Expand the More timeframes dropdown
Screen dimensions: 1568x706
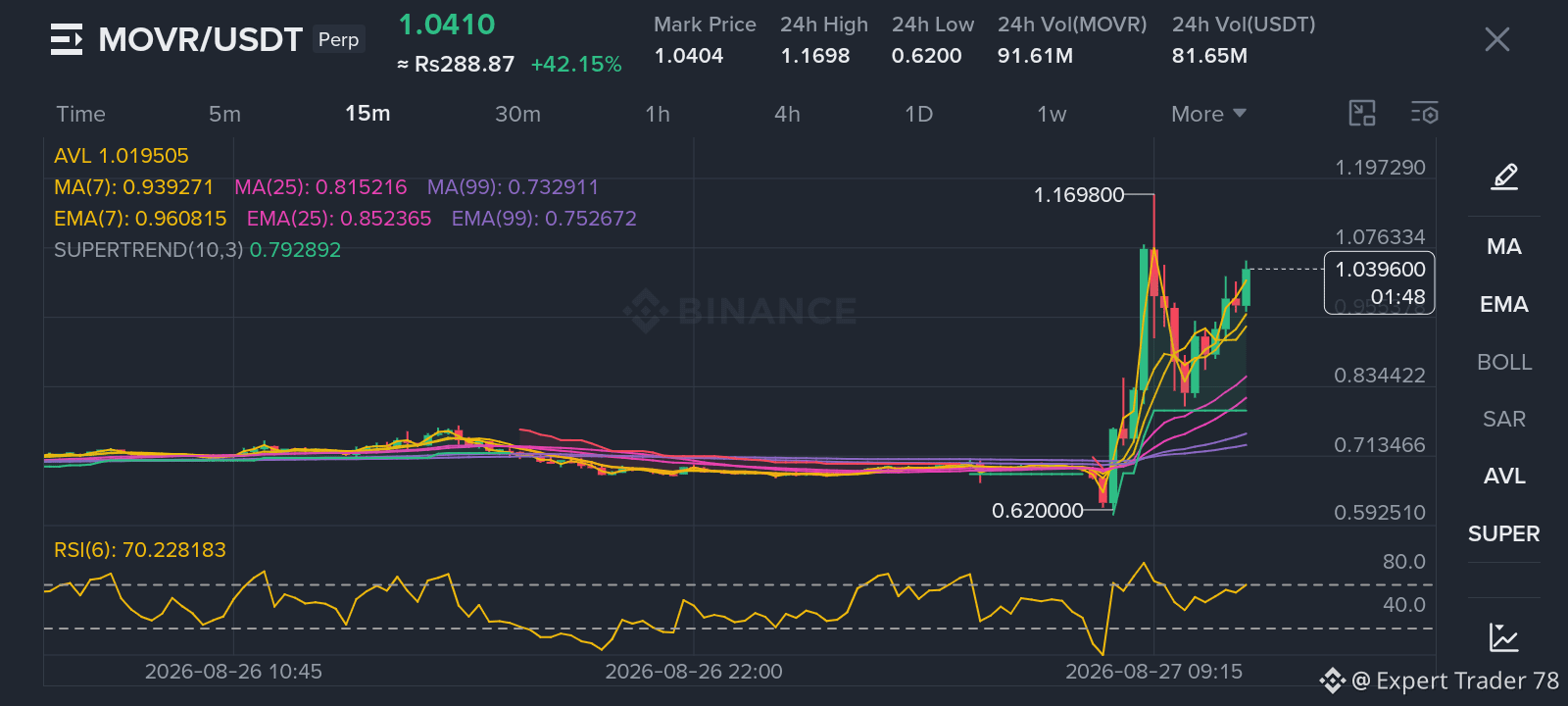pos(1208,114)
